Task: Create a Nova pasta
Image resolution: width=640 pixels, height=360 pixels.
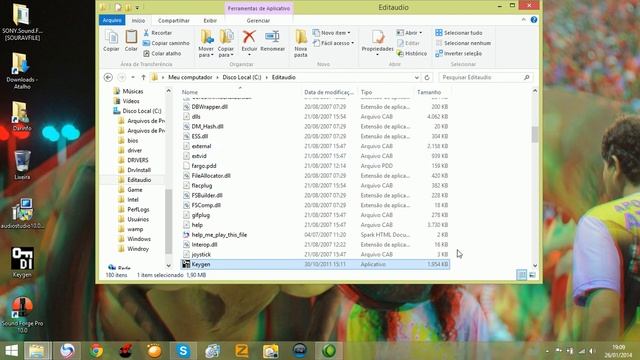Action: 301,43
